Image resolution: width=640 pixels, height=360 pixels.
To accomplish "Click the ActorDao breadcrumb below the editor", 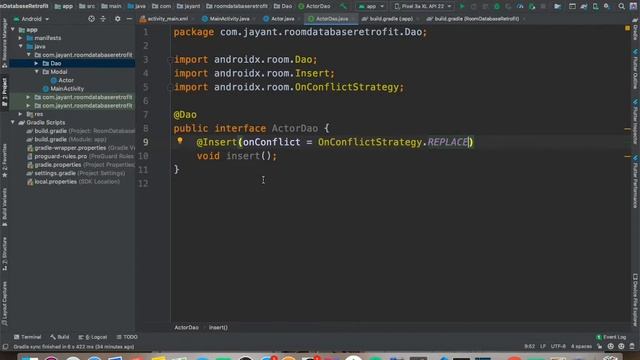I will click(x=187, y=327).
